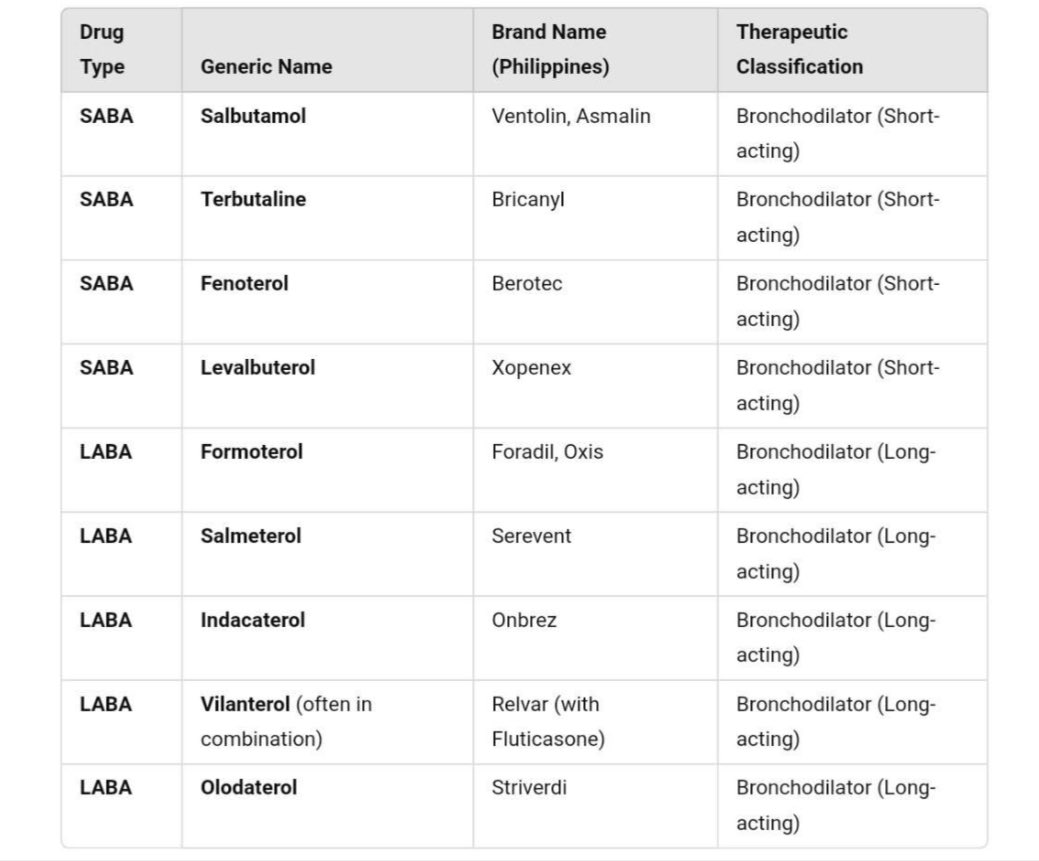Click the Xopenex brand name
Viewport: 1039px width, 861px height.
(531, 368)
